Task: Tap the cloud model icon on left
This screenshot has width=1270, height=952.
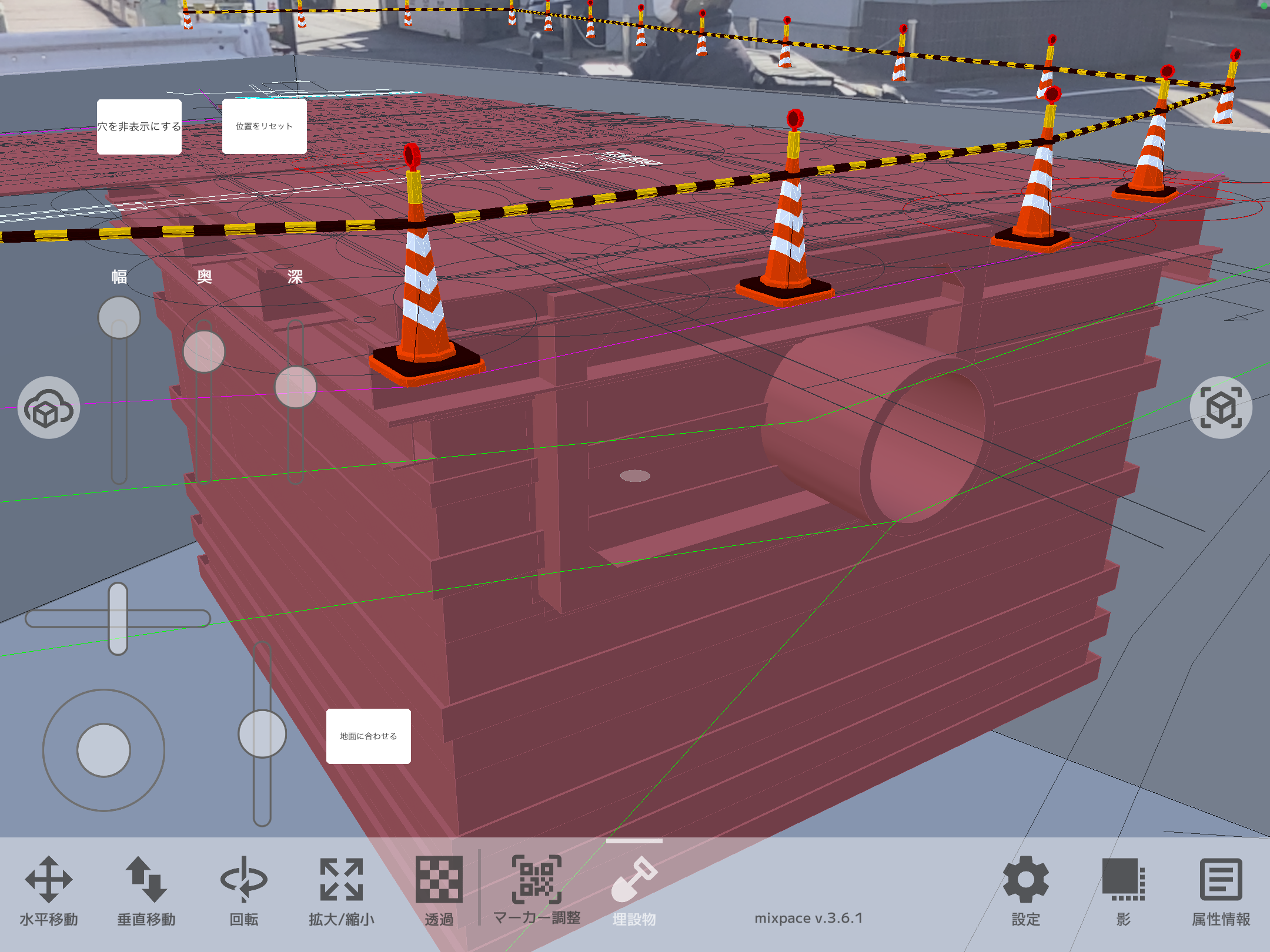Action: pos(49,408)
